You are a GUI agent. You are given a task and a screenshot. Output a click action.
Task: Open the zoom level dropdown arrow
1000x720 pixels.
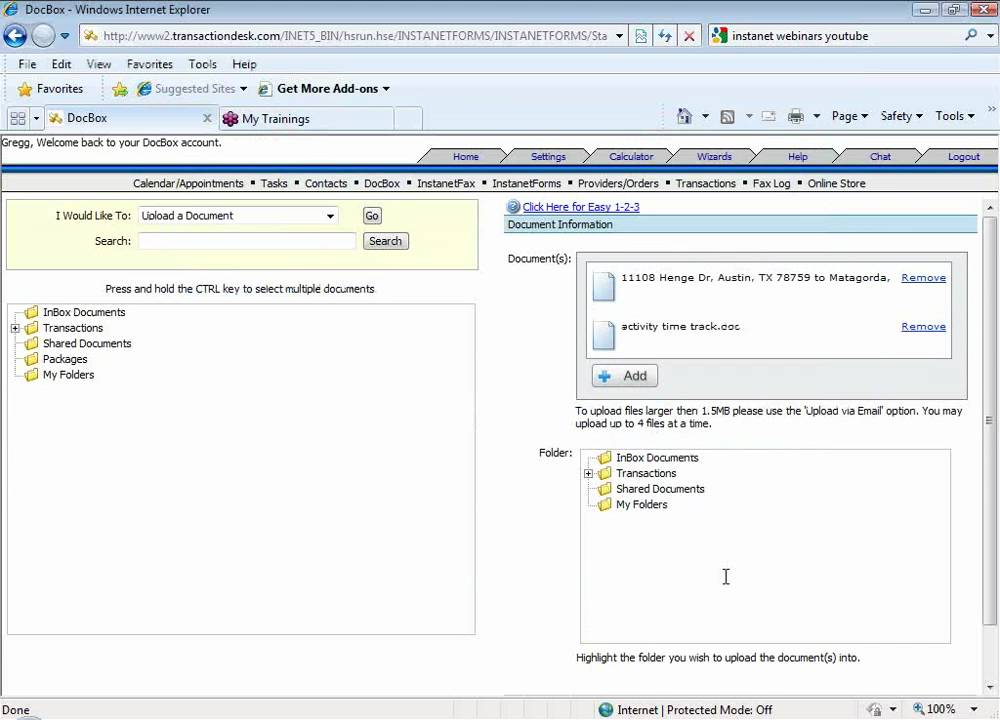974,709
